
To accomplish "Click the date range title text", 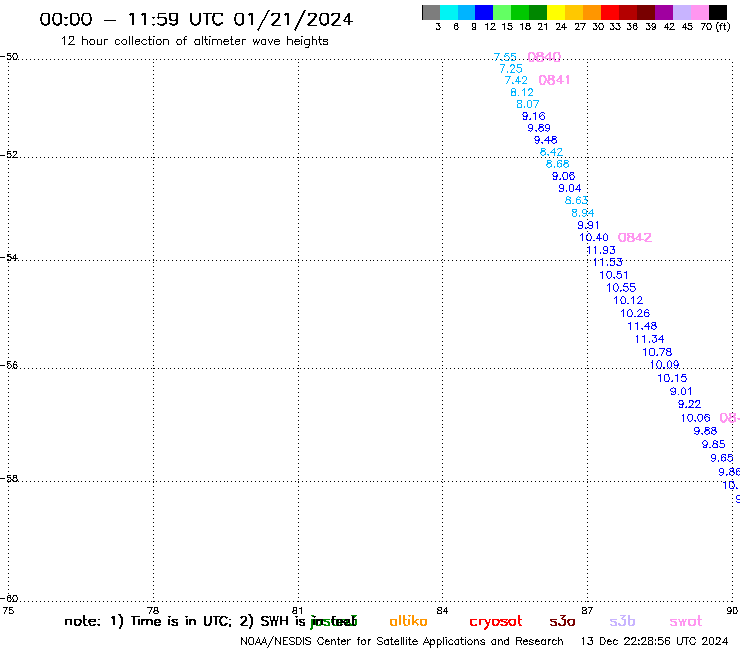I will tap(196, 19).
